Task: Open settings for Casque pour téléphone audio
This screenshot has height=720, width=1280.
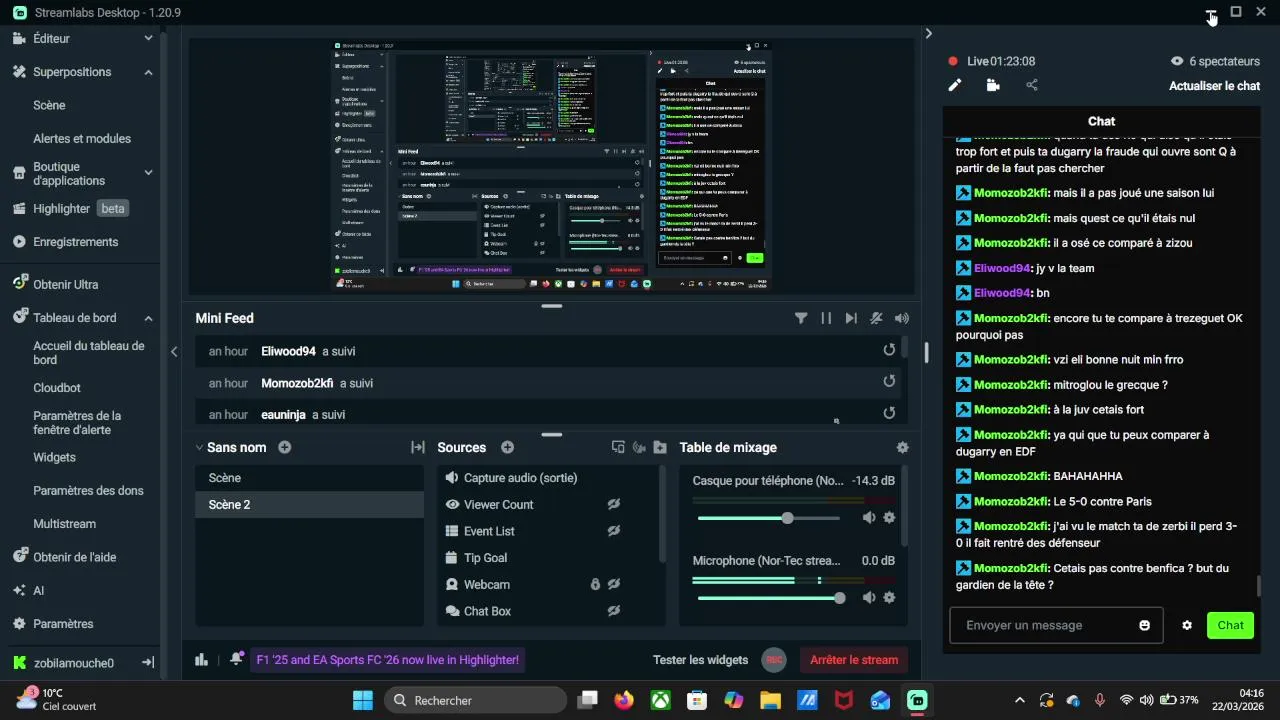Action: tap(889, 517)
